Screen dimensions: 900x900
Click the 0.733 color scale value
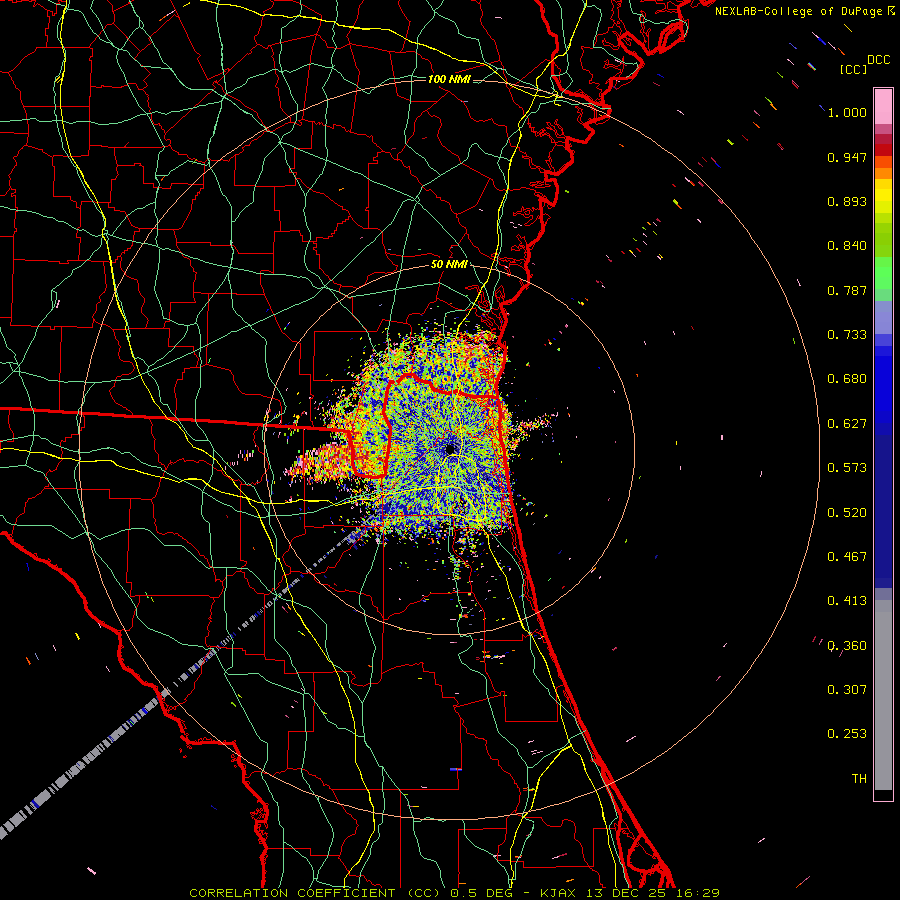click(x=847, y=335)
